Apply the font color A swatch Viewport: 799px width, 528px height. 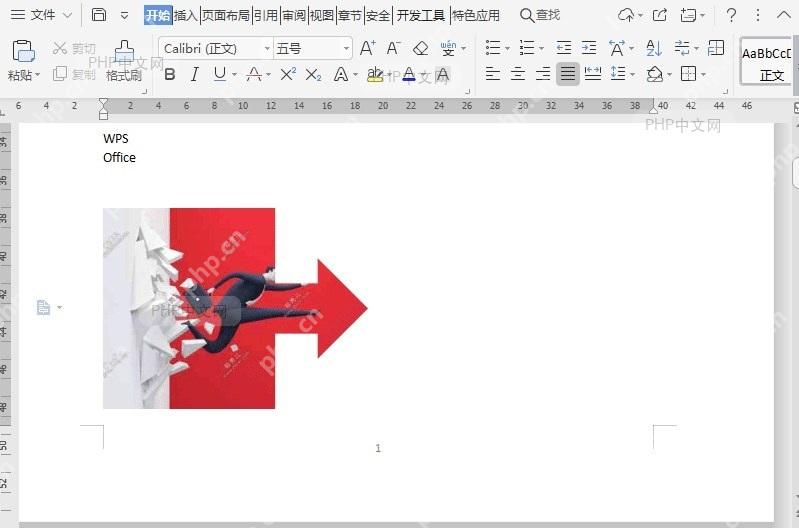pyautogui.click(x=409, y=75)
